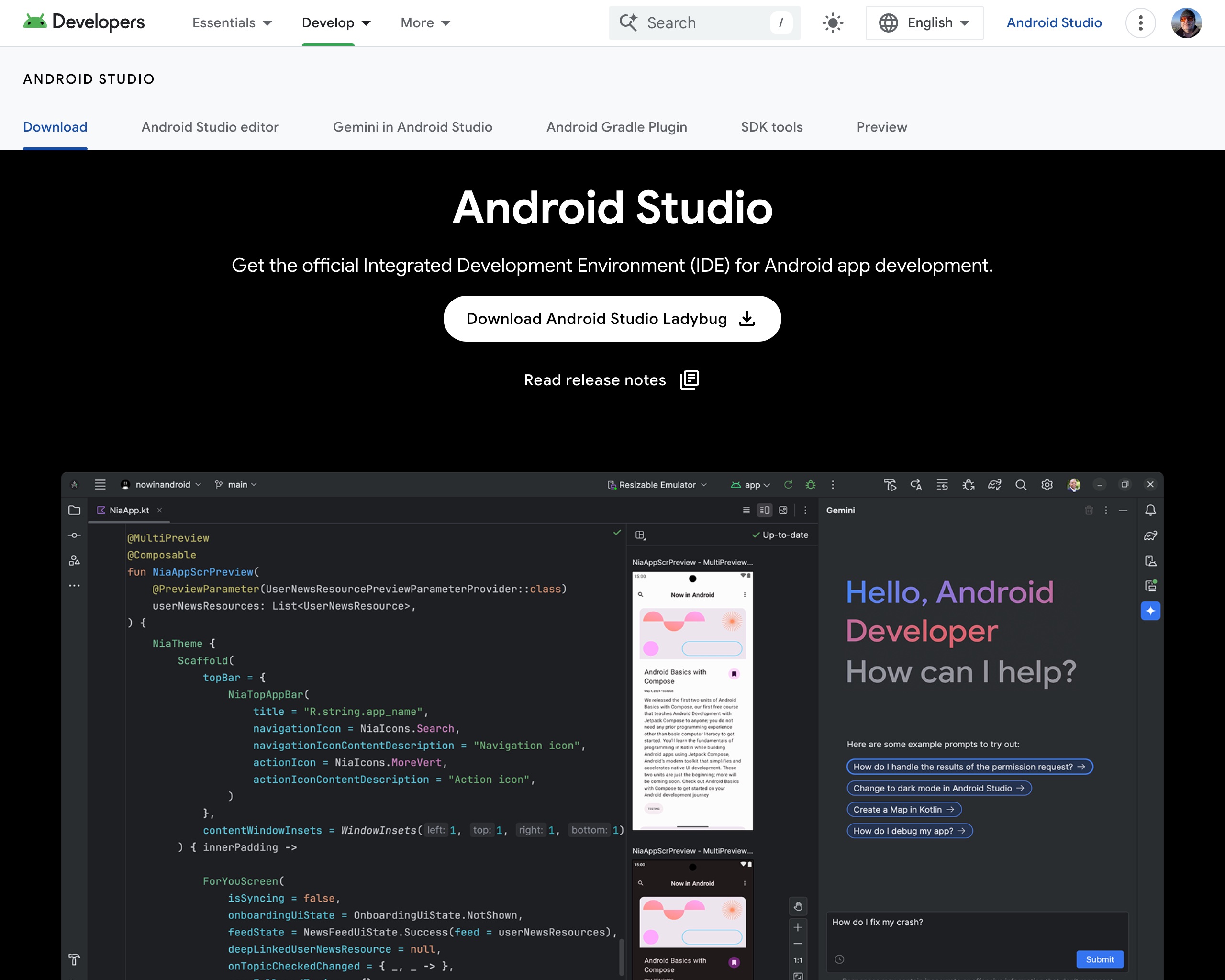Focus the Search input field
The height and width of the screenshot is (980, 1225).
[703, 22]
